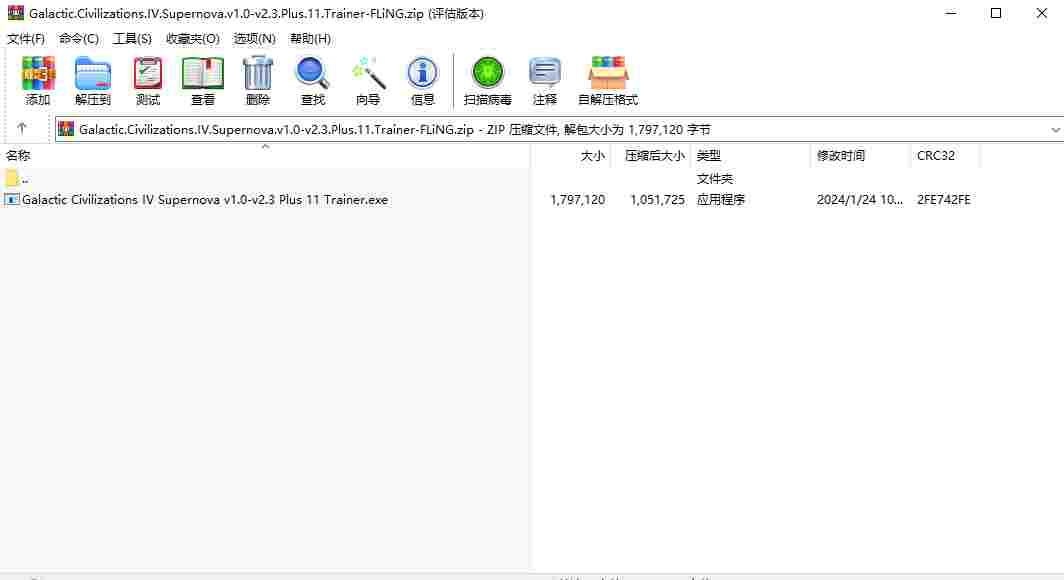Open the 选项(N) menu
1064x580 pixels.
[254, 39]
